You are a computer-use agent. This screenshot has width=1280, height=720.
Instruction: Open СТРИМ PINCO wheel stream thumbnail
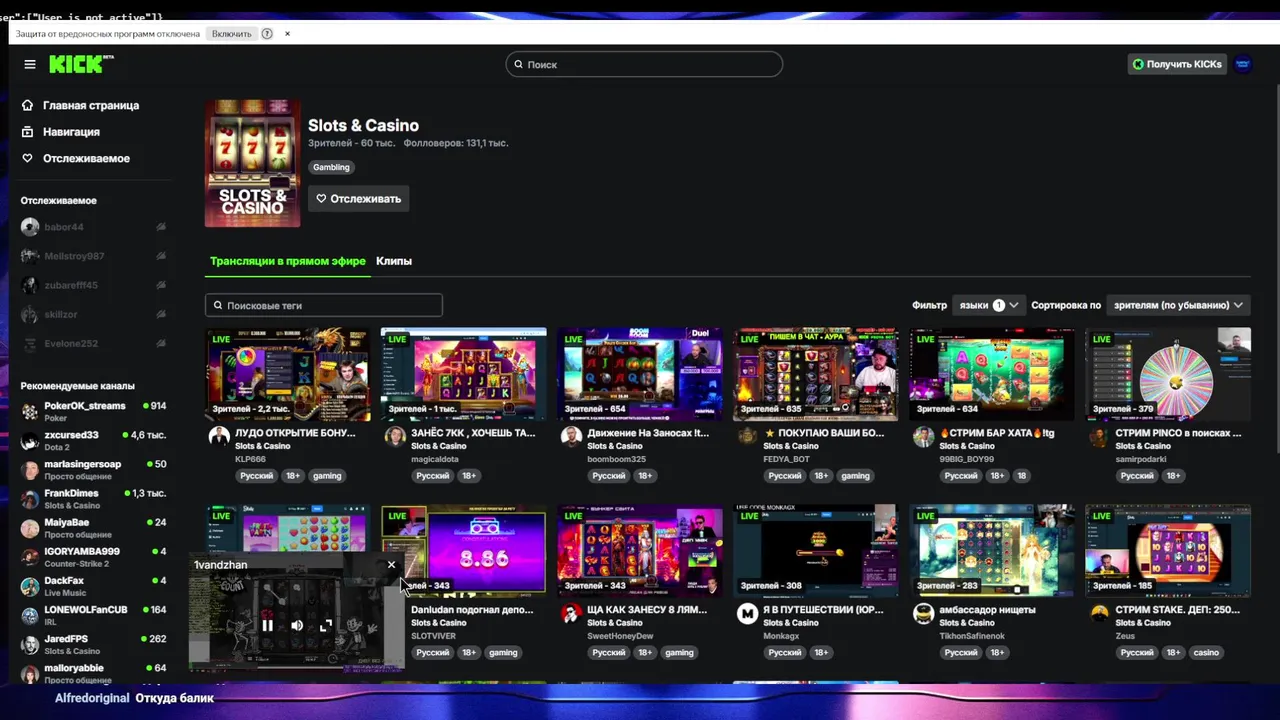coord(1168,374)
